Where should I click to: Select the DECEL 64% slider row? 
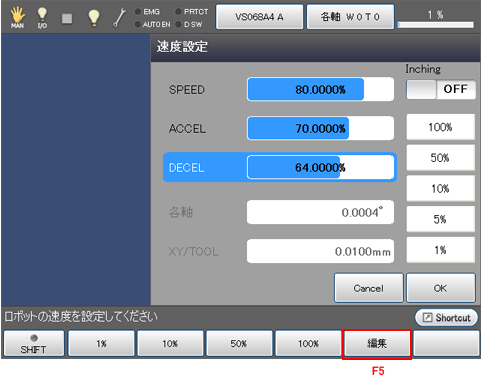click(x=280, y=167)
